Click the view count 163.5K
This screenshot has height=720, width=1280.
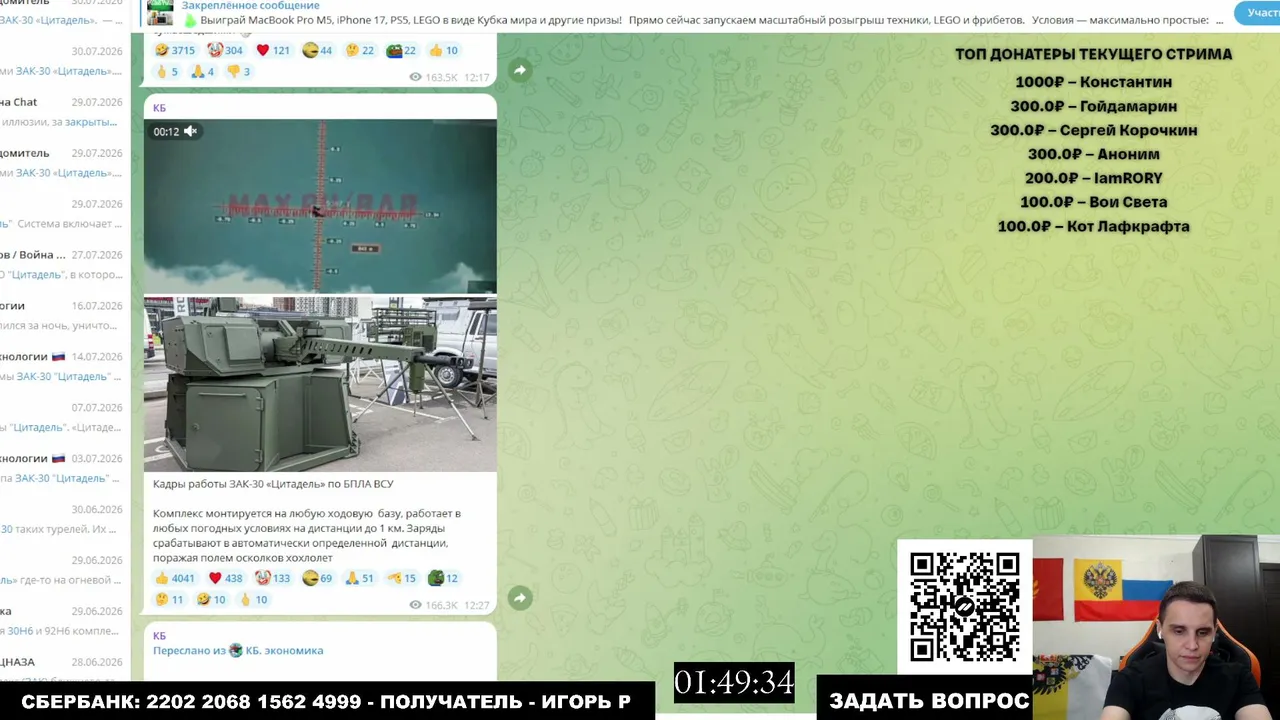tap(434, 77)
